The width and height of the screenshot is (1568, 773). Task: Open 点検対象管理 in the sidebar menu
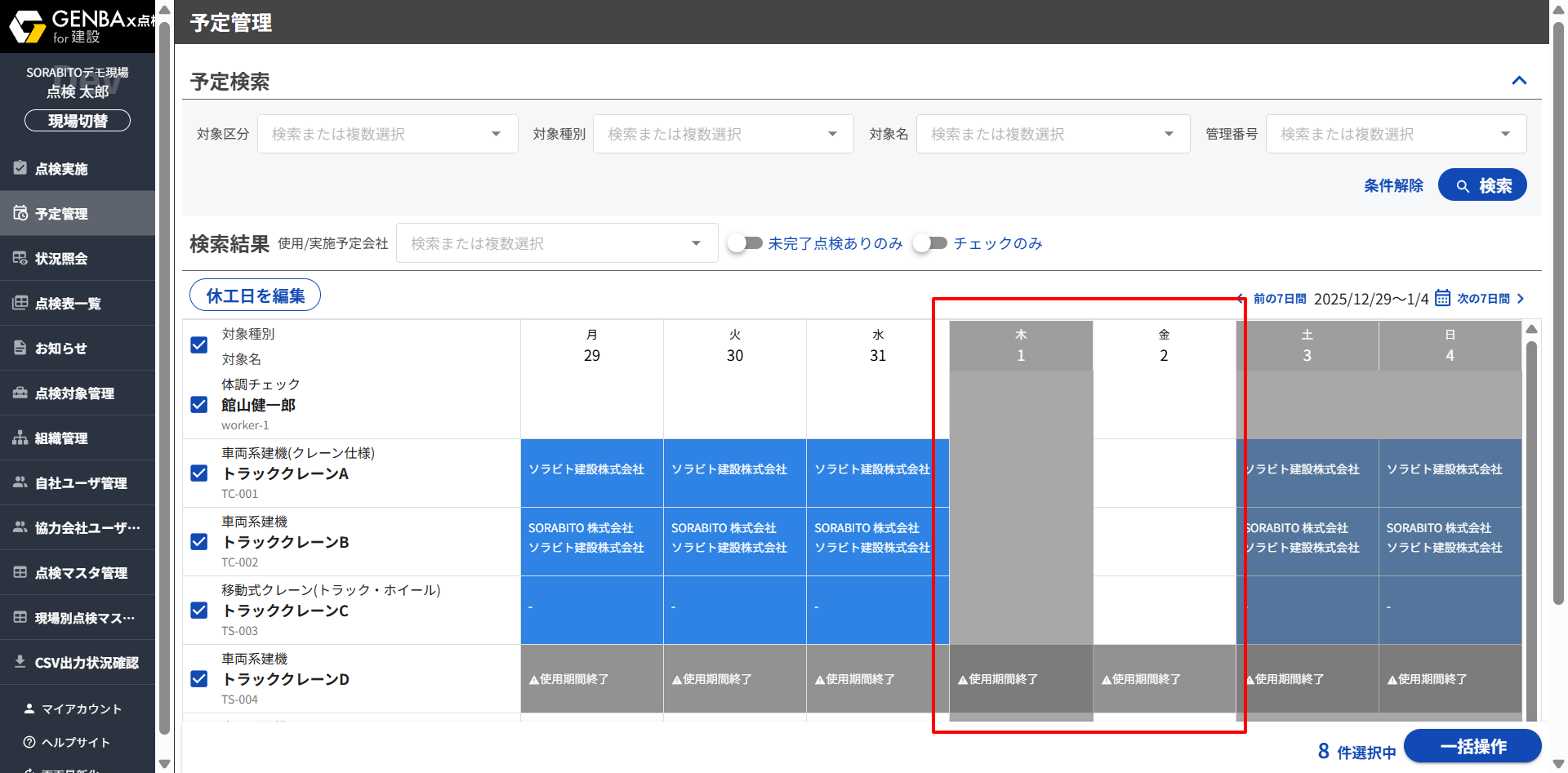[x=74, y=393]
